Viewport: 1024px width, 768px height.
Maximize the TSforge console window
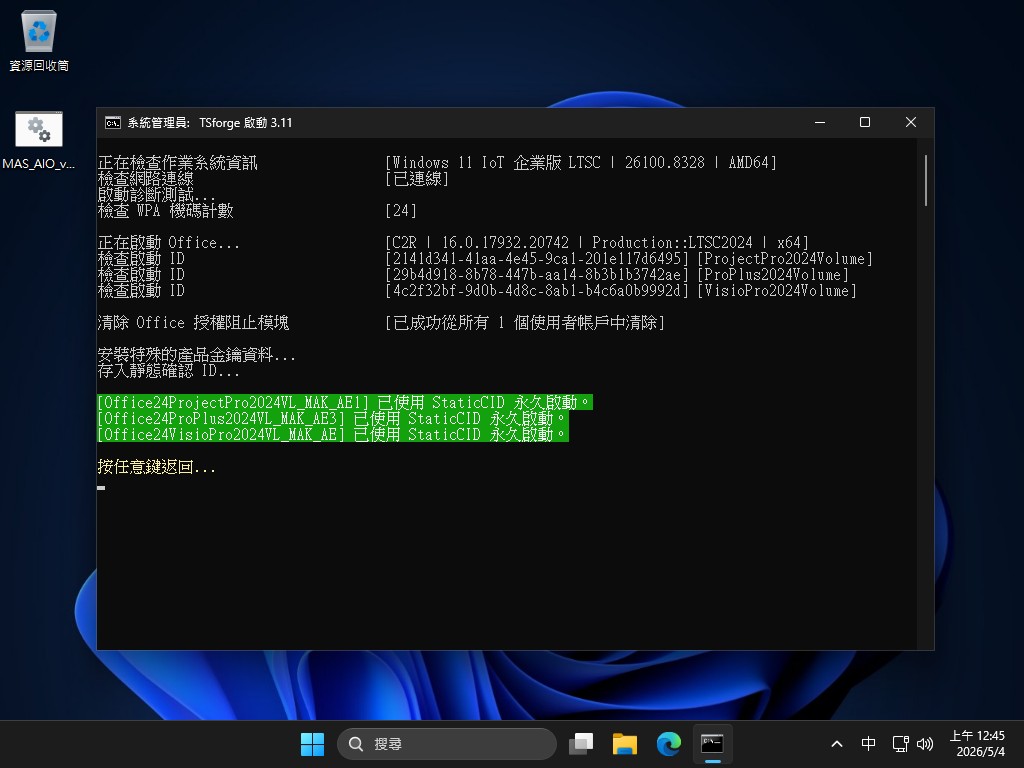(x=865, y=123)
